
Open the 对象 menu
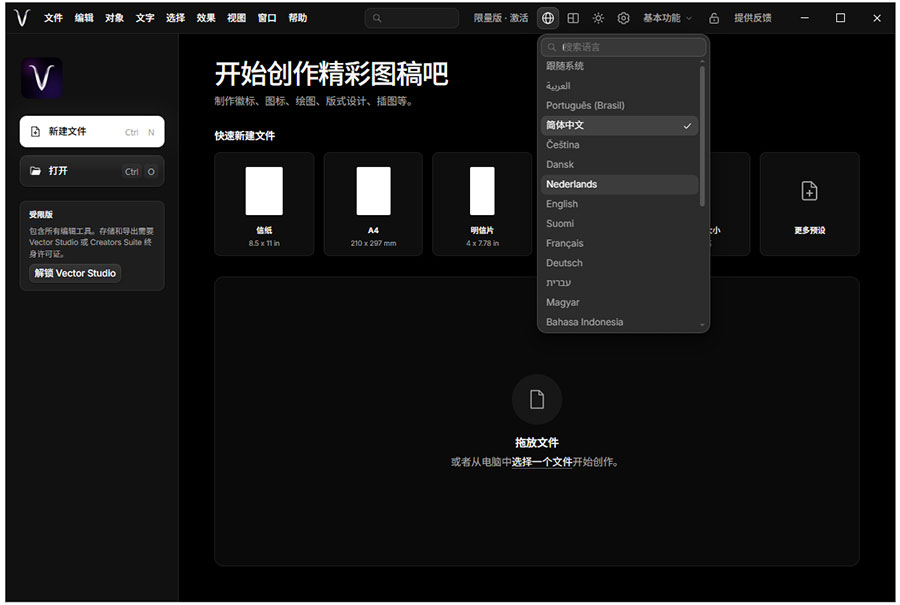[114, 18]
